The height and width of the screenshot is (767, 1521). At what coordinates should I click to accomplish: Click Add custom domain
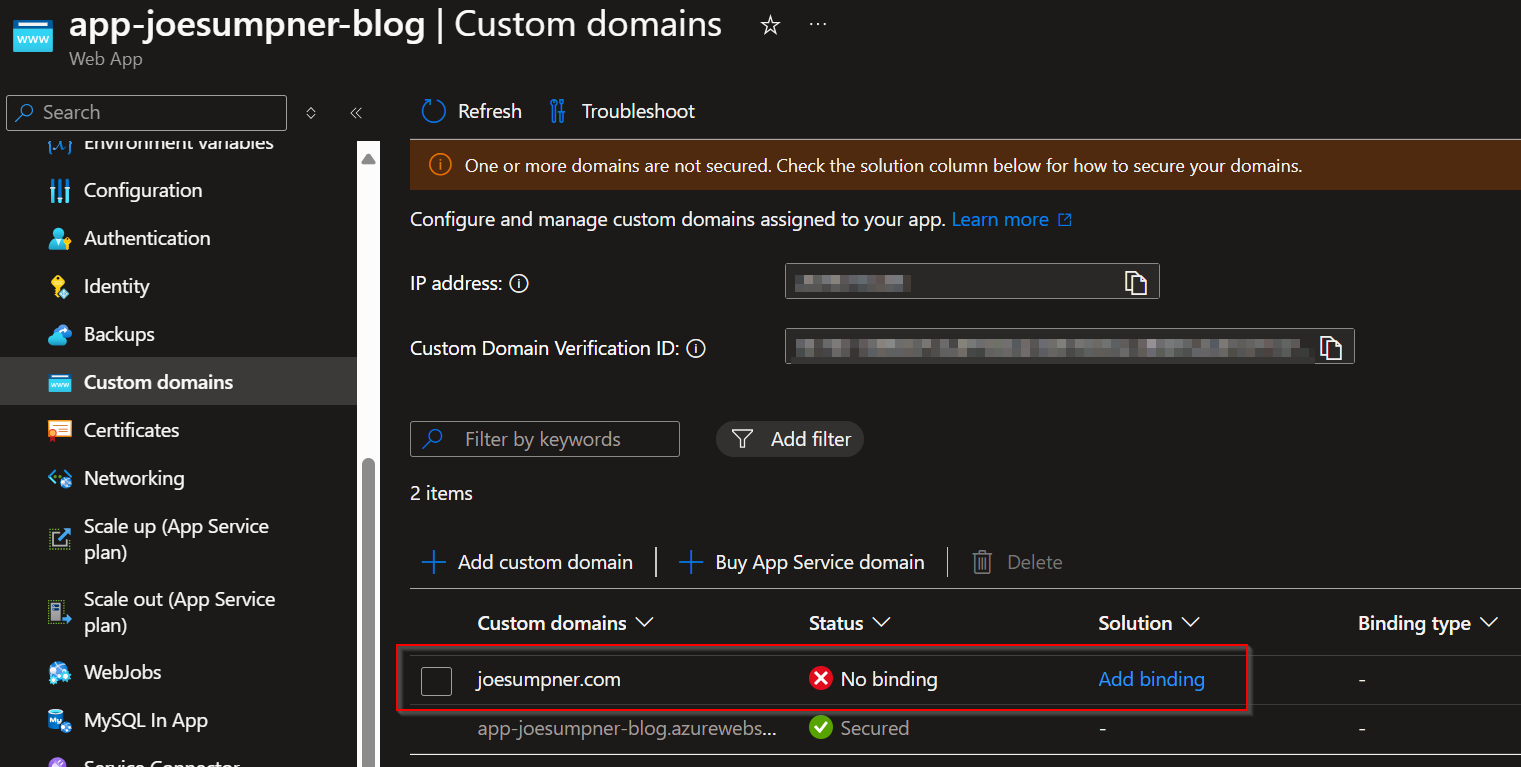click(x=527, y=562)
